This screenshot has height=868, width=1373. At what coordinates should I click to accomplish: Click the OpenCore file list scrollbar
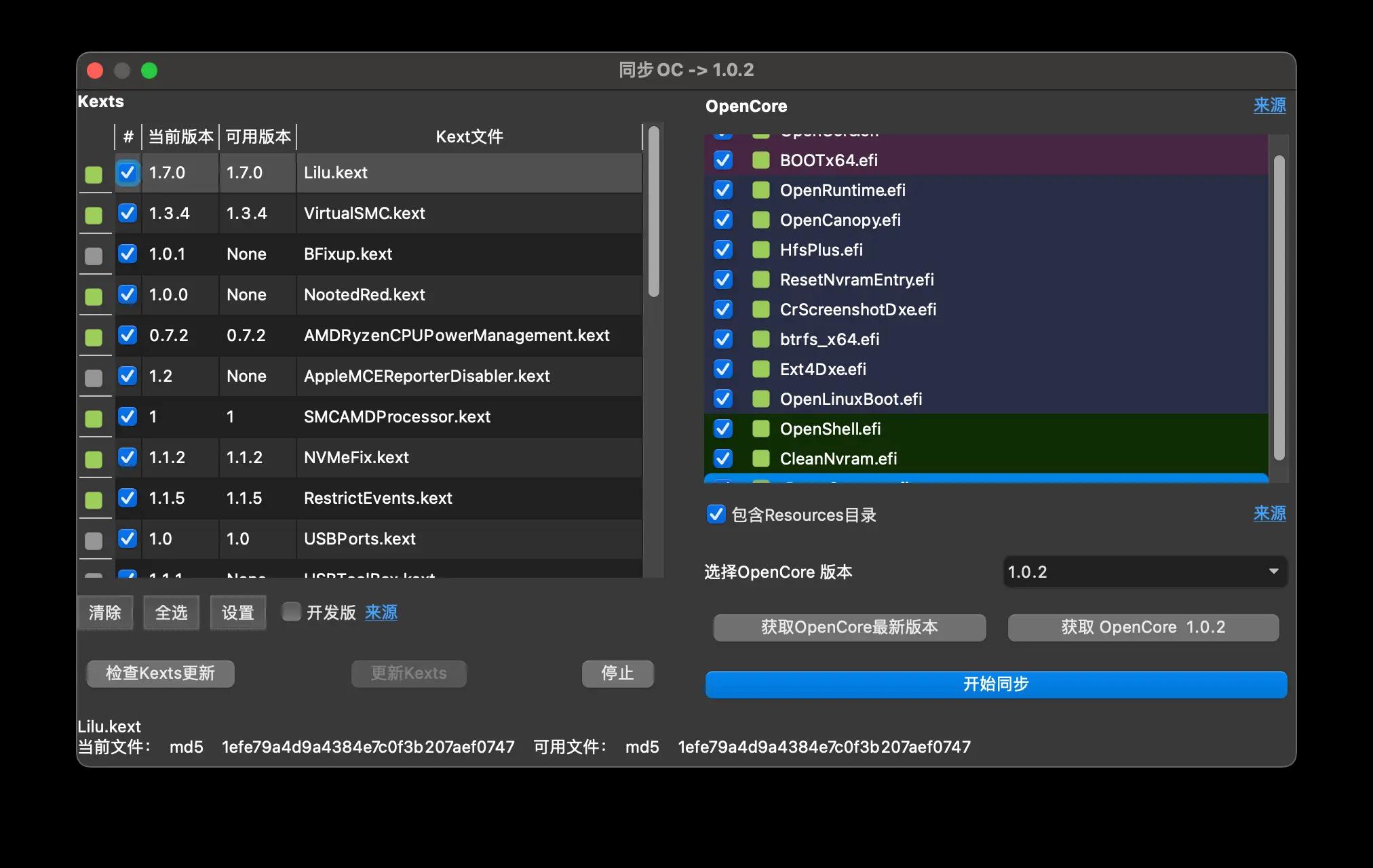coord(1279,309)
